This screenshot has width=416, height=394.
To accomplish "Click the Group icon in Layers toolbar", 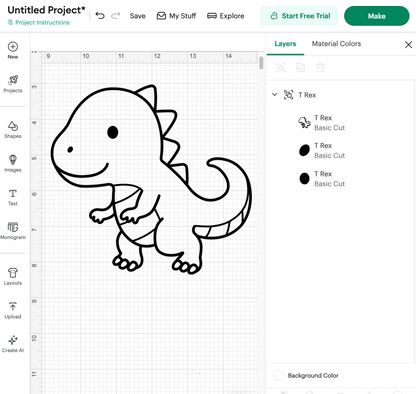I will (281, 68).
